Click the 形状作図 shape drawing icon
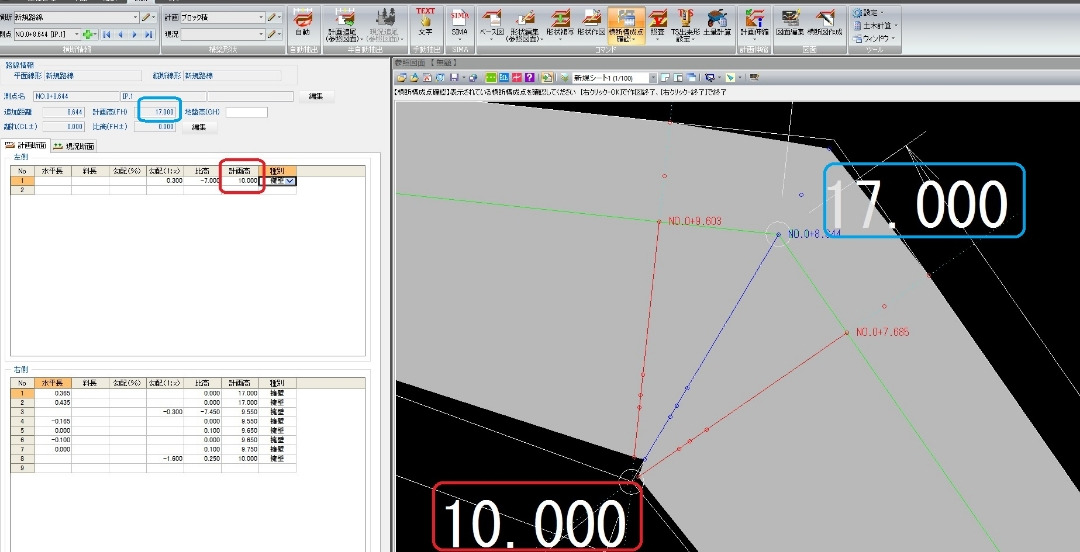The image size is (1080, 552). tap(591, 23)
